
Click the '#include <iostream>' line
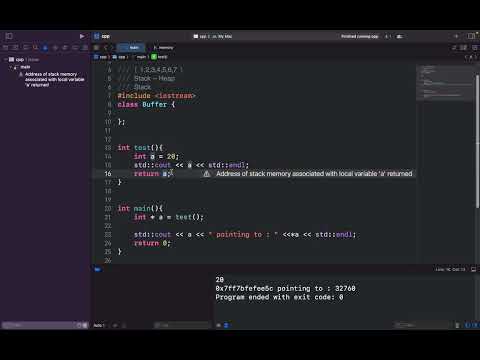tap(156, 96)
